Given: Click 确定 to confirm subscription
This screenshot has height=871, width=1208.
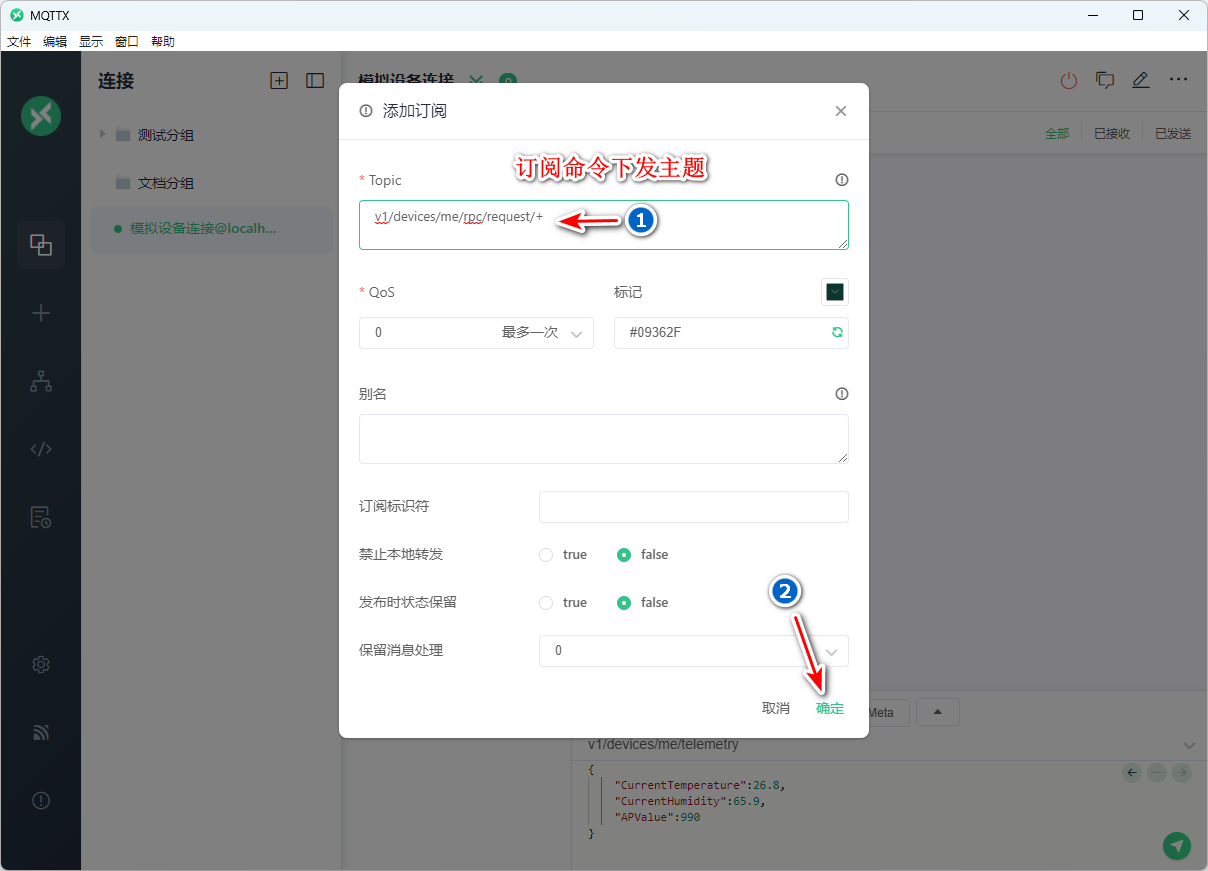Looking at the screenshot, I should [830, 708].
